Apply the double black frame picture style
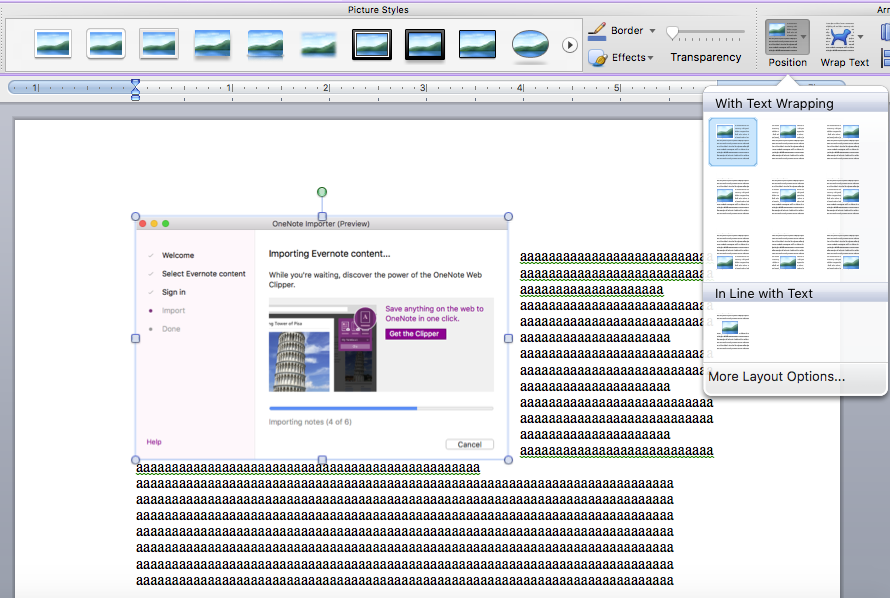This screenshot has width=890, height=598. [x=372, y=44]
